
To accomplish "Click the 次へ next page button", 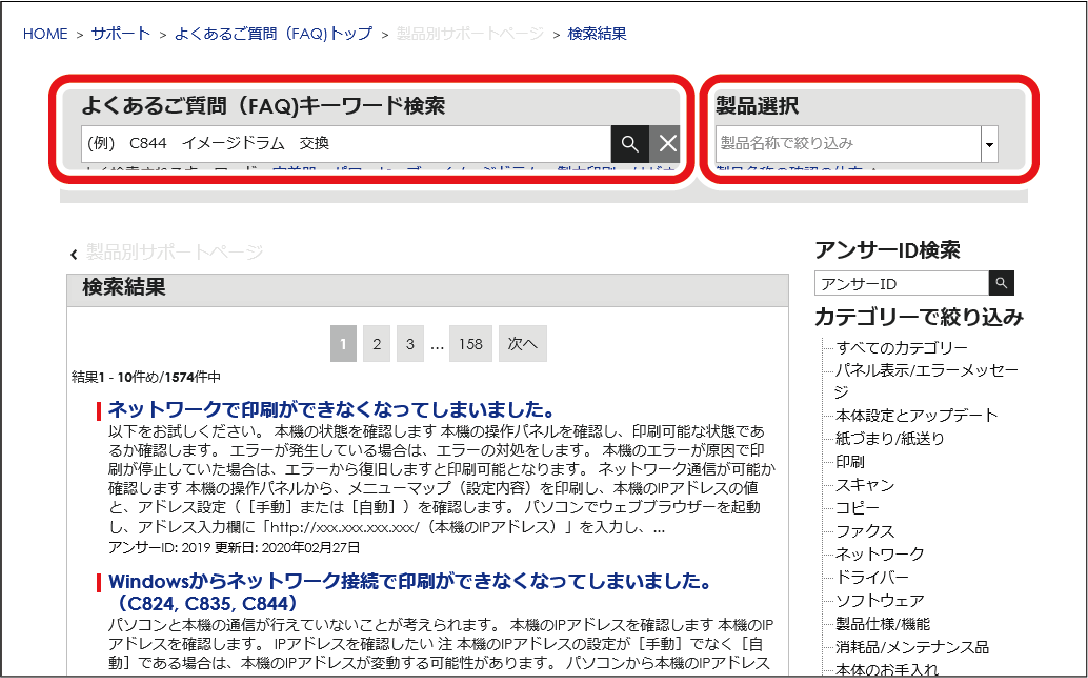I will pos(522,344).
